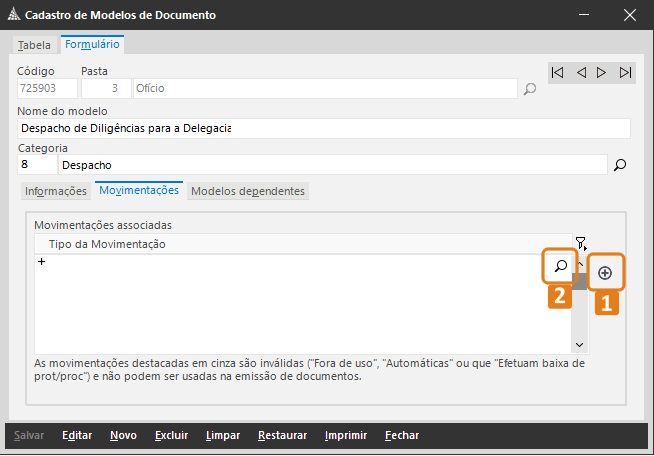Close the form with Fechar
654x456 pixels.
[402, 435]
